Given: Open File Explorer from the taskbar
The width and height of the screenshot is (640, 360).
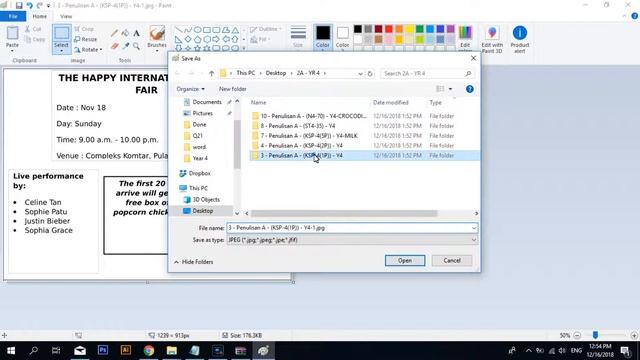Looking at the screenshot, I should [x=171, y=351].
